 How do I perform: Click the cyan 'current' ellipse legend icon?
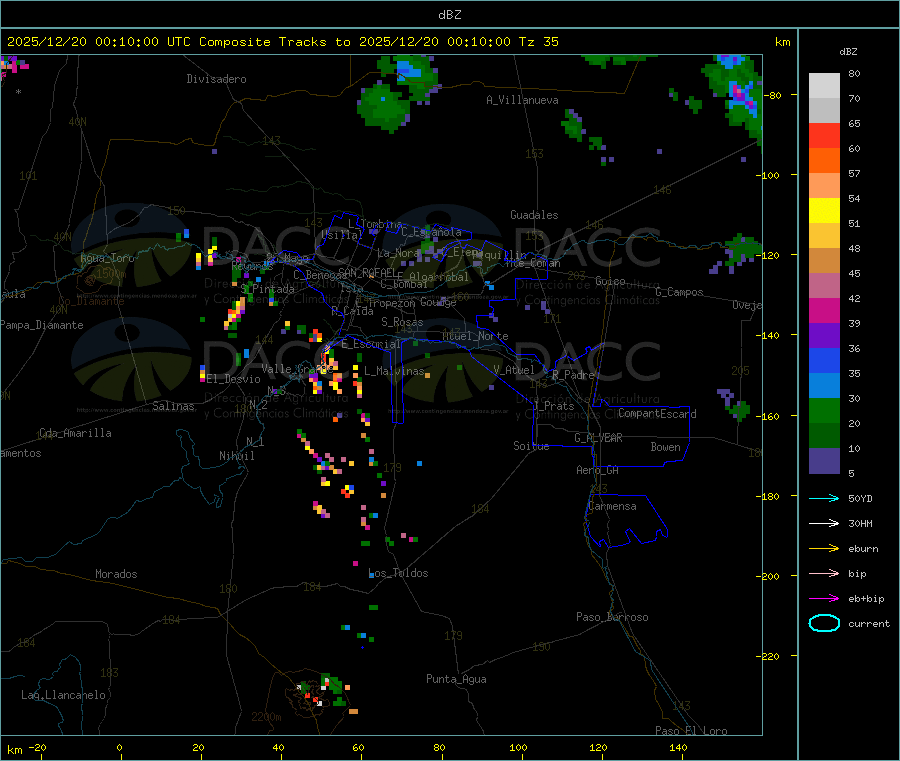click(824, 623)
